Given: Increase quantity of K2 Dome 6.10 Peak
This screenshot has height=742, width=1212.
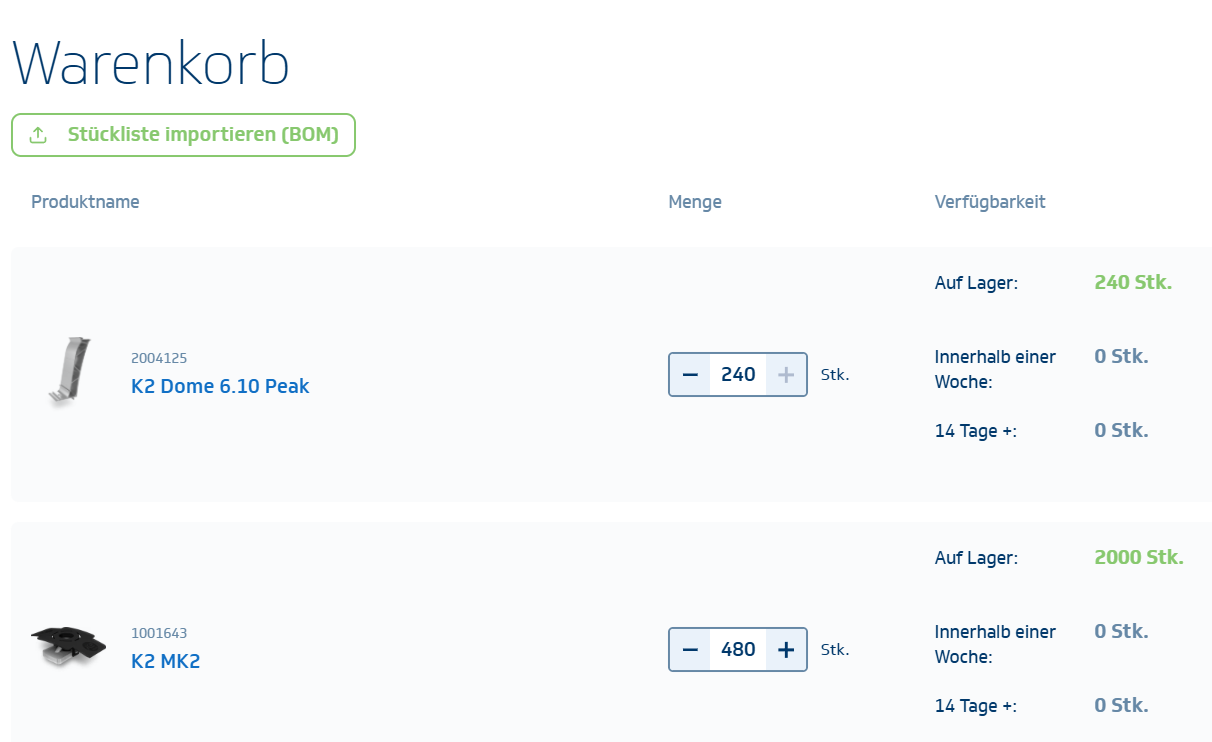Looking at the screenshot, I should (x=786, y=375).
